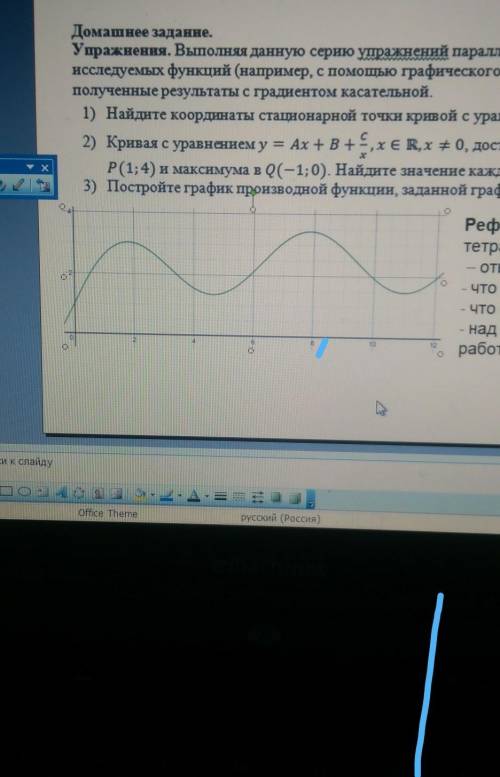Open Fill Color dropdown arrow
500x777 pixels.
click(x=153, y=495)
